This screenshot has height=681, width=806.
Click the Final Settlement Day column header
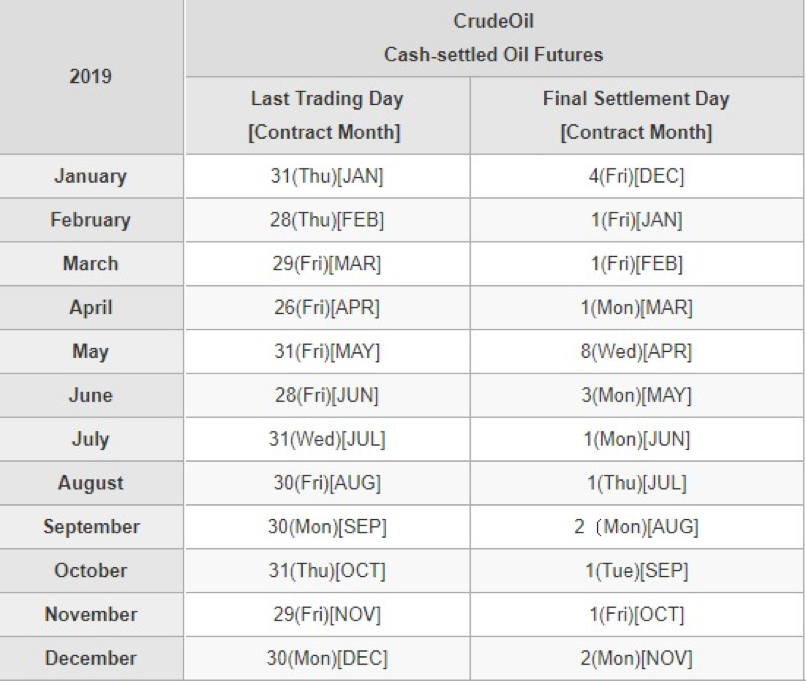pyautogui.click(x=637, y=116)
